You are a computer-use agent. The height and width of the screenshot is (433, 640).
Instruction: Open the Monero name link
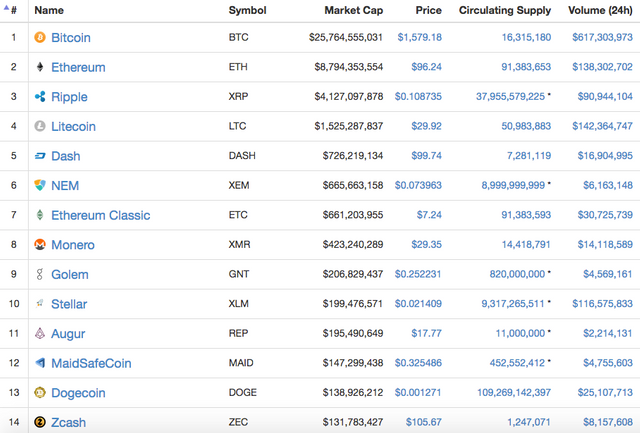73,244
